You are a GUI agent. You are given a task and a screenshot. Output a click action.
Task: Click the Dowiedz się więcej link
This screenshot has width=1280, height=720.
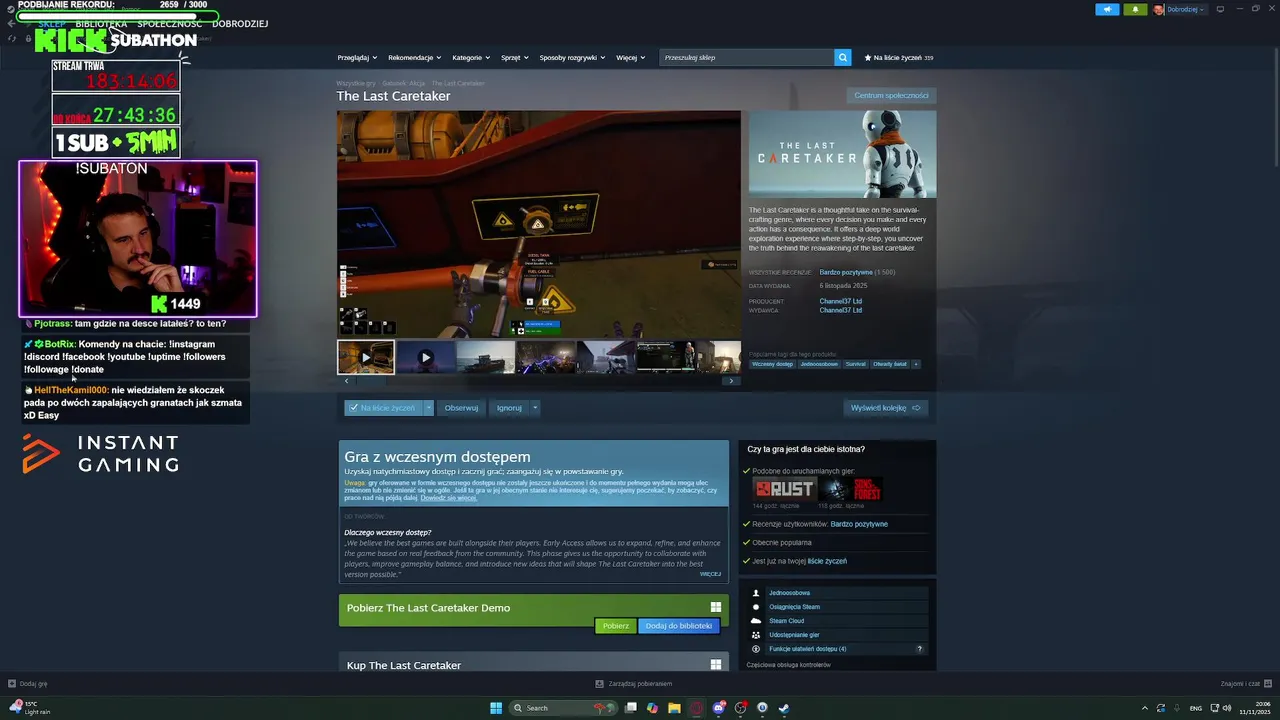(448, 497)
